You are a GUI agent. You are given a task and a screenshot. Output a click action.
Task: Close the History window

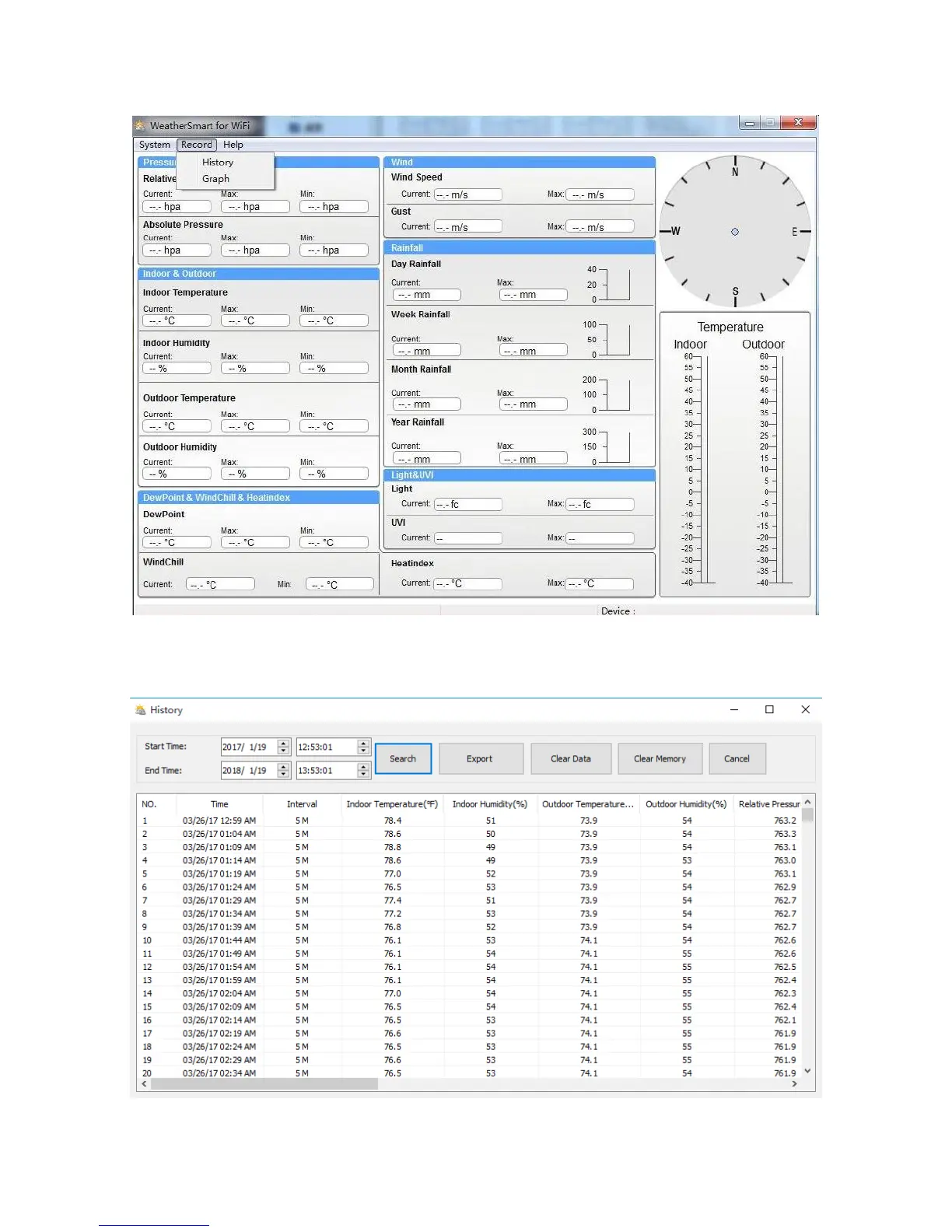coord(805,709)
